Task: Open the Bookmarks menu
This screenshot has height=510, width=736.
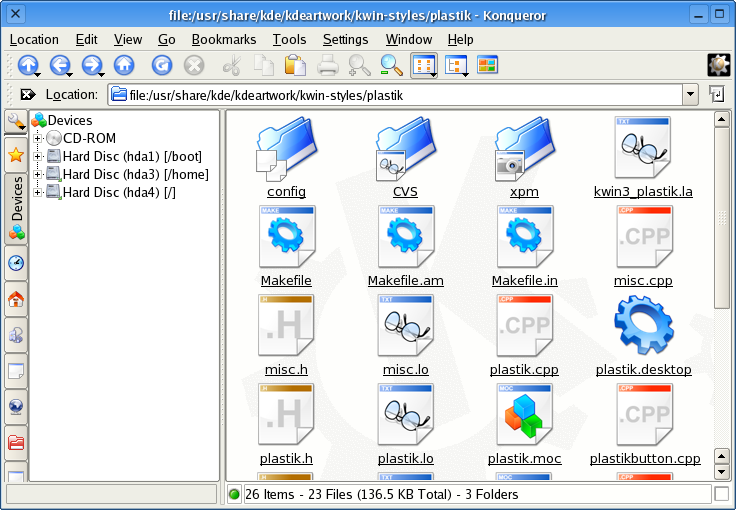Action: coord(224,39)
